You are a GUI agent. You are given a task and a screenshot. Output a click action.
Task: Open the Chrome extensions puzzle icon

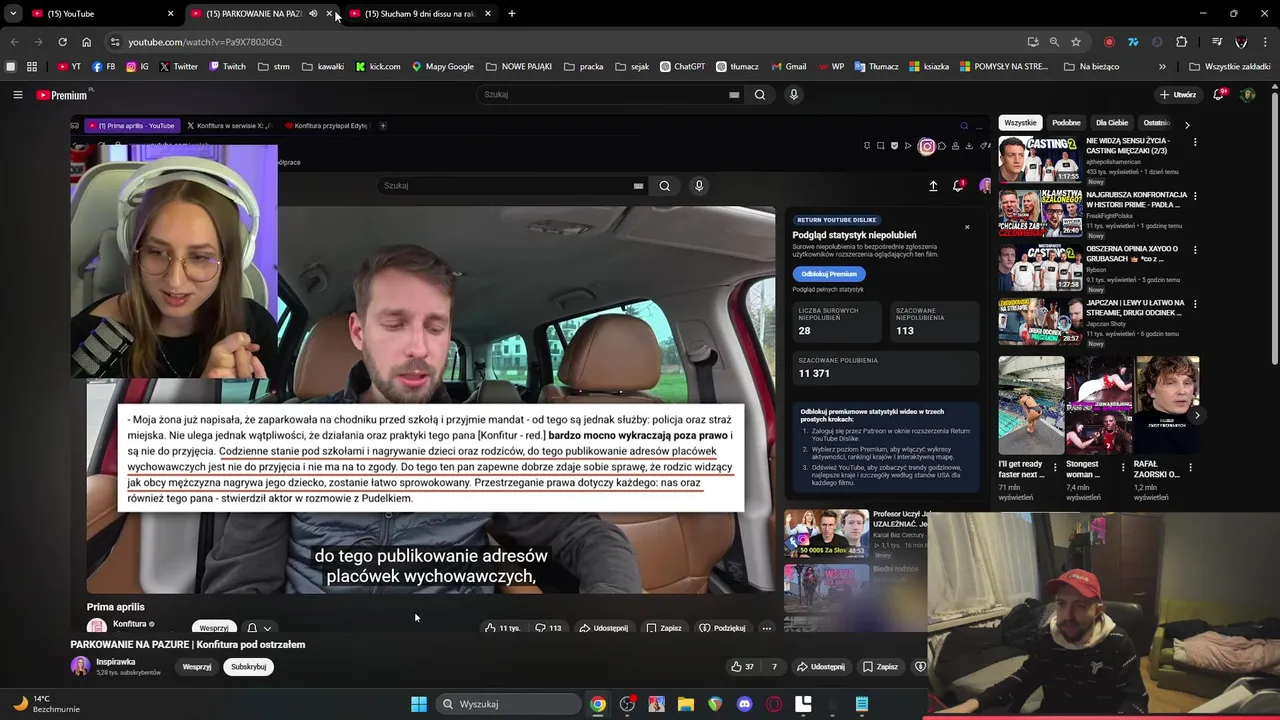[1181, 42]
